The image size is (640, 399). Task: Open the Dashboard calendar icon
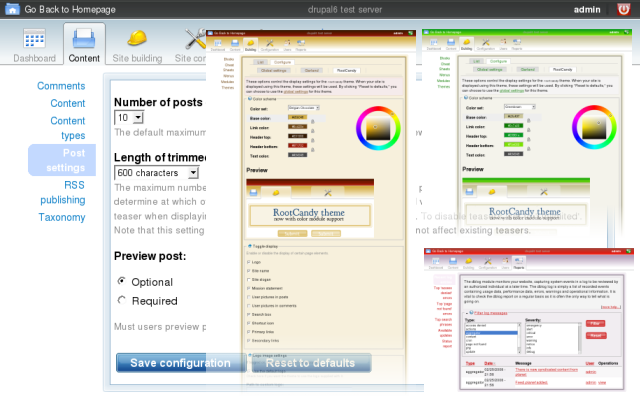pyautogui.click(x=34, y=39)
